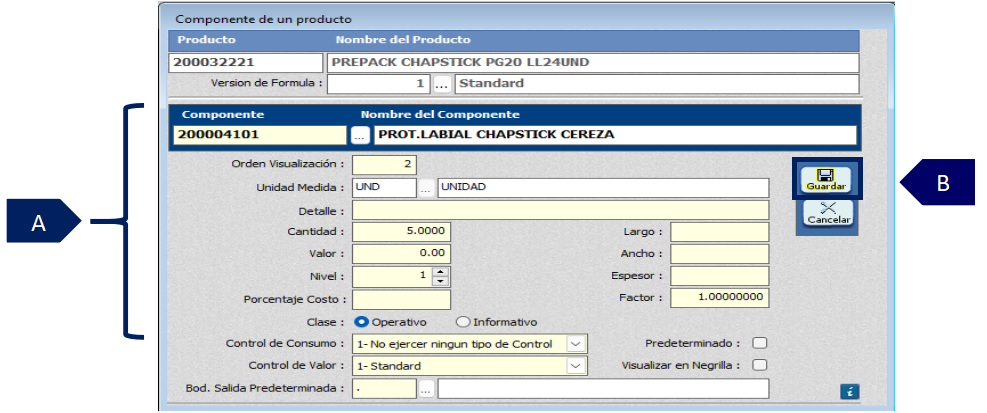This screenshot has width=987, height=413.
Task: Click the Factor field showing 1.00000000
Action: [x=719, y=298]
